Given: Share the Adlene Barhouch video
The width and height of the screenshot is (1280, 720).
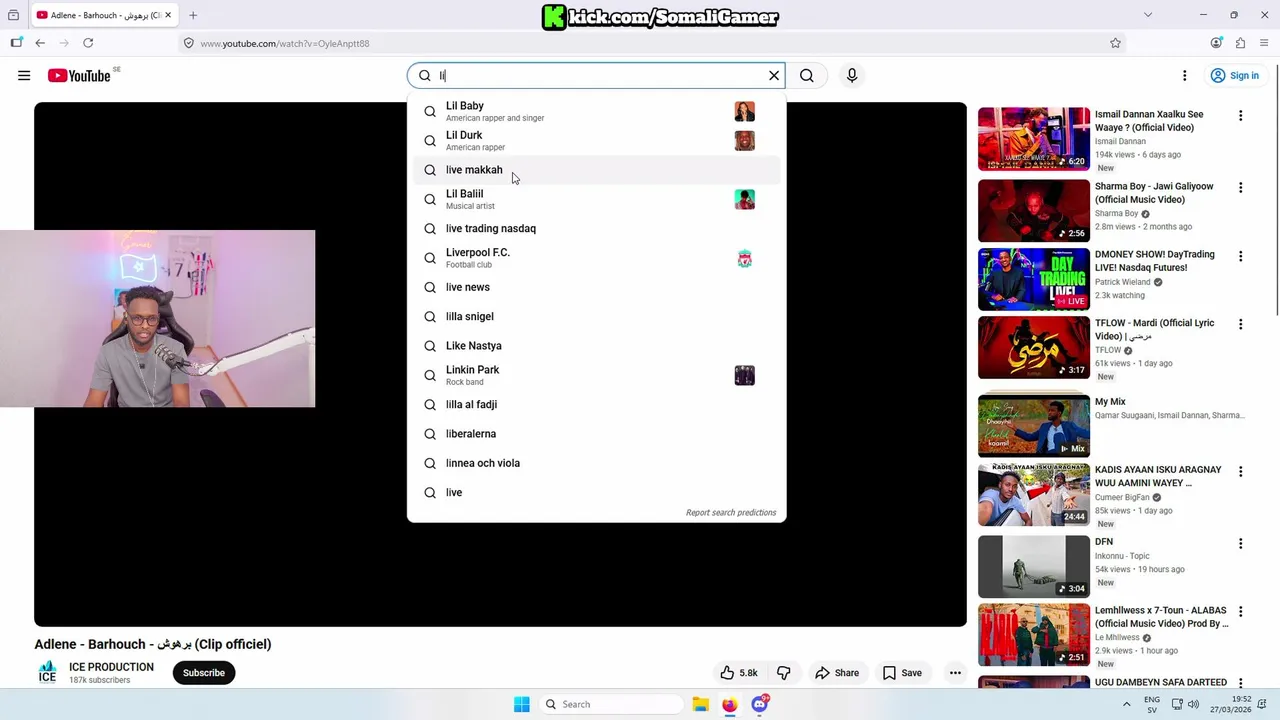Looking at the screenshot, I should pos(836,673).
